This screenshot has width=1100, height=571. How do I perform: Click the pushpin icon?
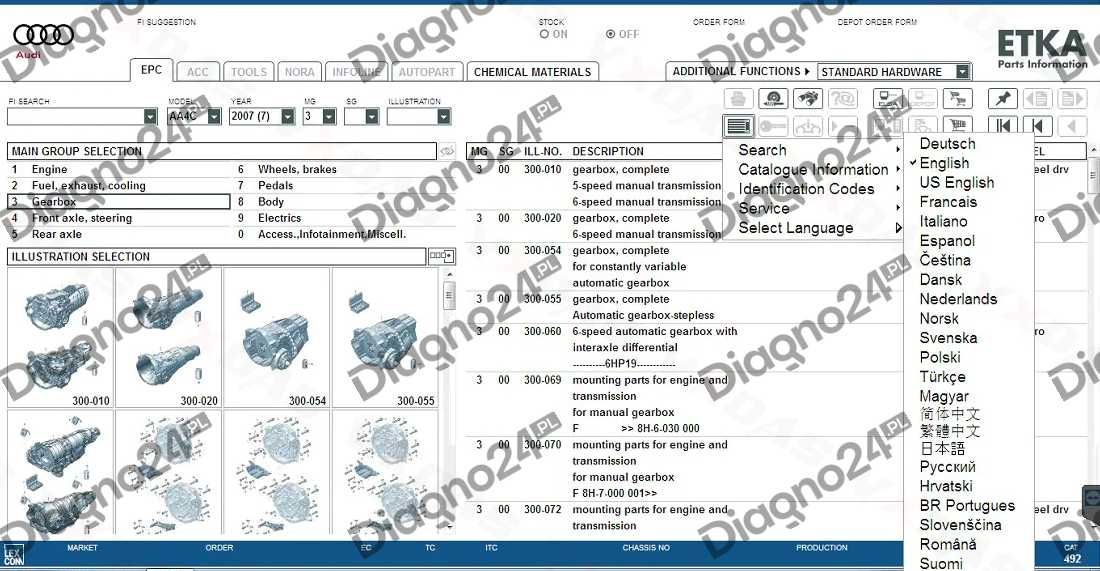[x=1002, y=99]
